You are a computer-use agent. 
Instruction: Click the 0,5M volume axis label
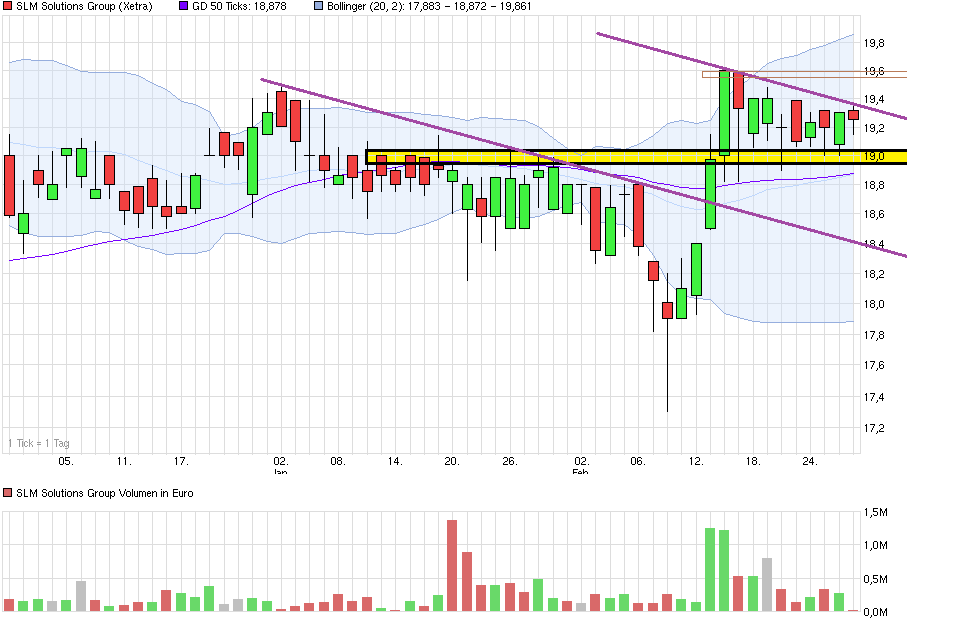pyautogui.click(x=875, y=579)
